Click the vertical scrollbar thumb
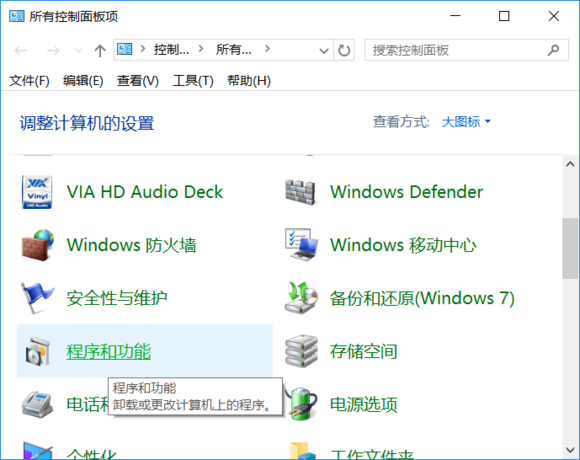Image resolution: width=580 pixels, height=460 pixels. [570, 248]
